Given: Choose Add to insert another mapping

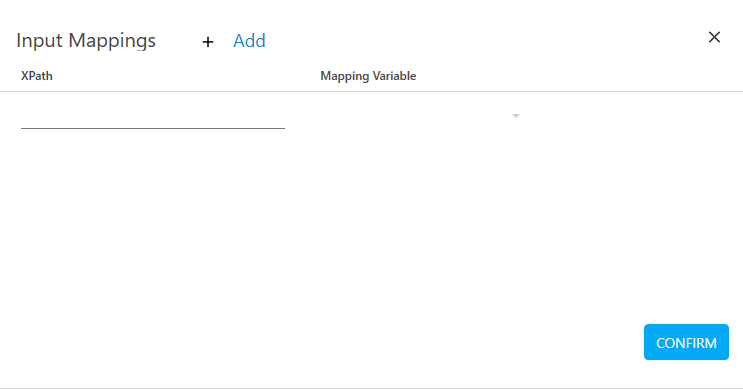Looking at the screenshot, I should pyautogui.click(x=249, y=41).
